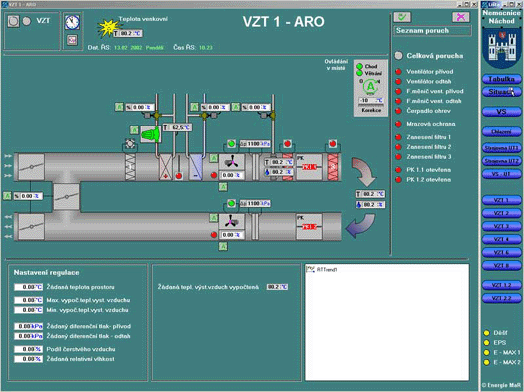Click the clock time-schedule icon
The height and width of the screenshot is (392, 524).
[x=72, y=22]
